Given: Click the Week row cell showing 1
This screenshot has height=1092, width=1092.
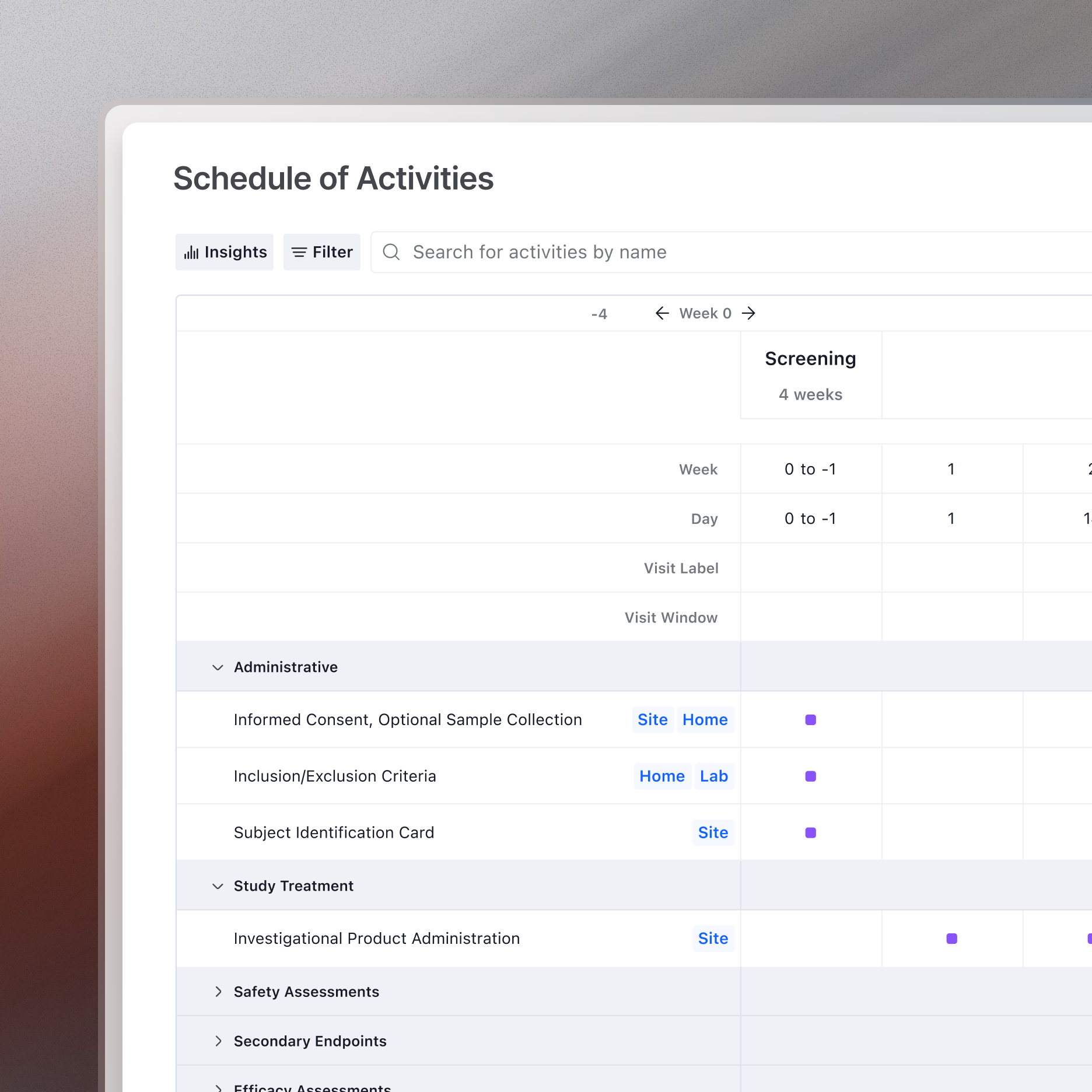Looking at the screenshot, I should (952, 469).
